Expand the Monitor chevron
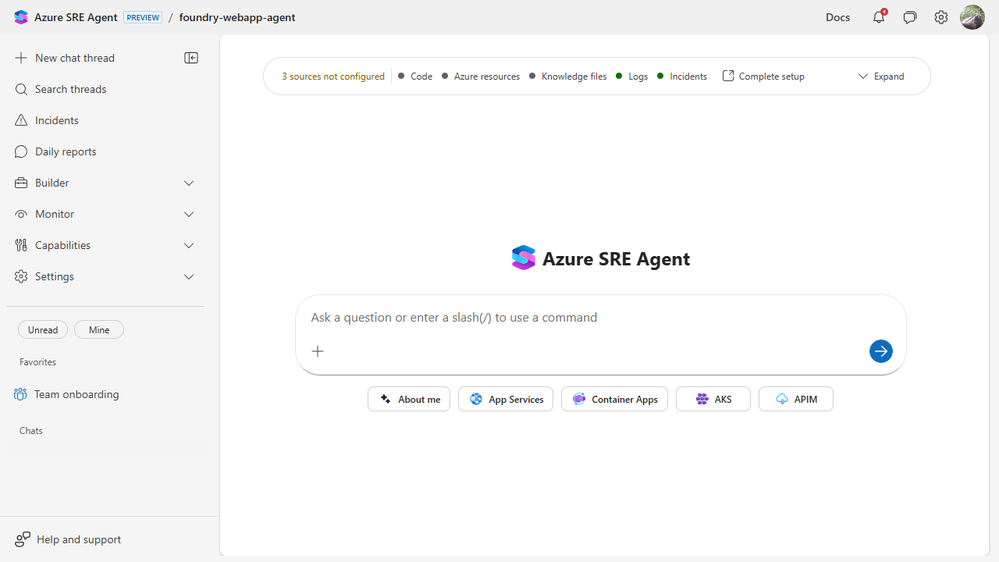Image resolution: width=999 pixels, height=562 pixels. pos(189,214)
